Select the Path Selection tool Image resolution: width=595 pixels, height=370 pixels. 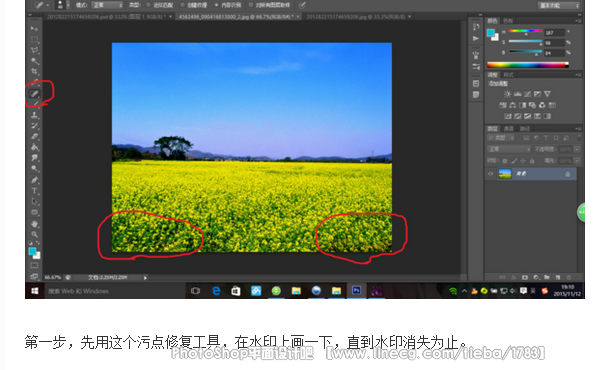(34, 201)
